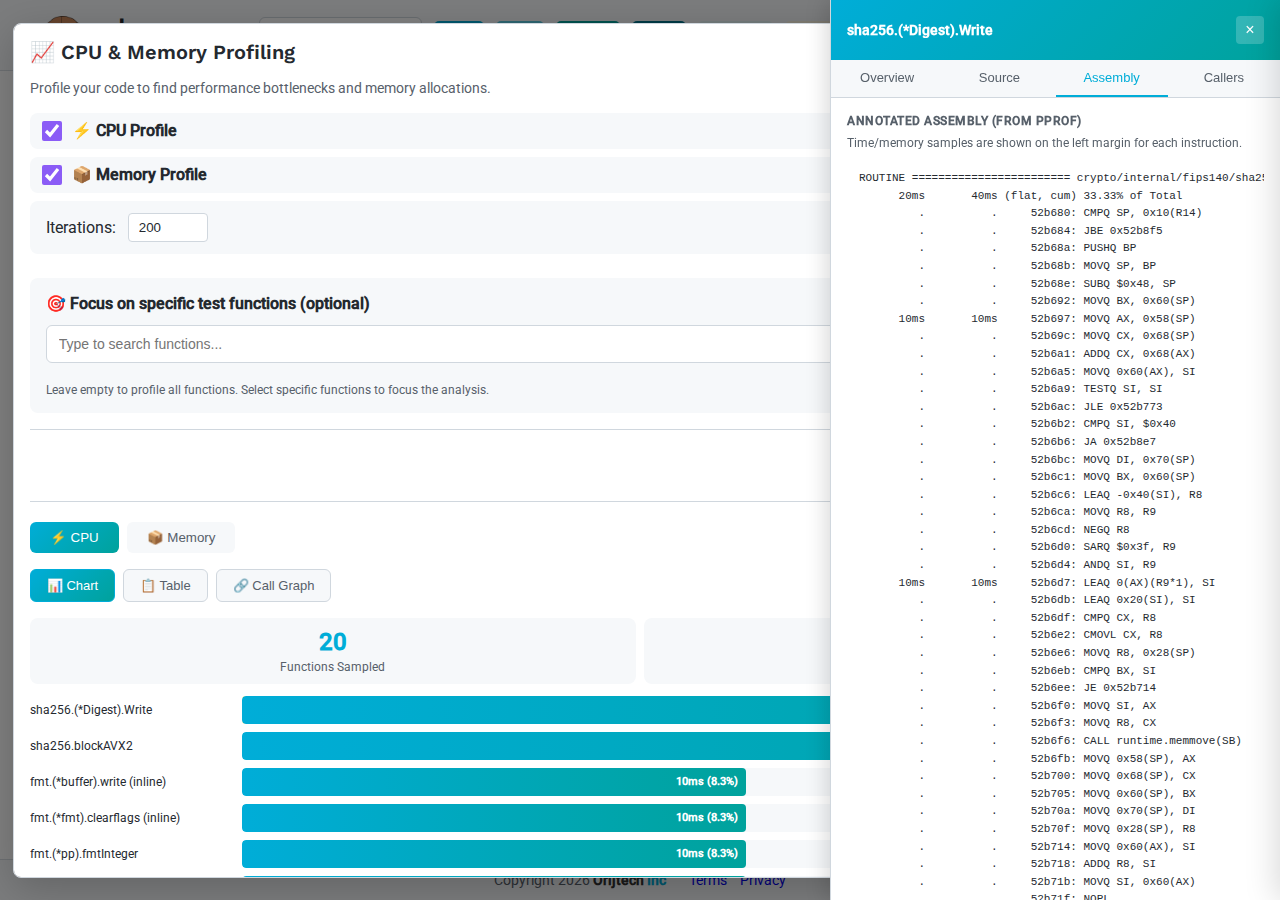Close the sha256 Digest Write panel
Viewport: 1280px width, 900px height.
[x=1249, y=30]
